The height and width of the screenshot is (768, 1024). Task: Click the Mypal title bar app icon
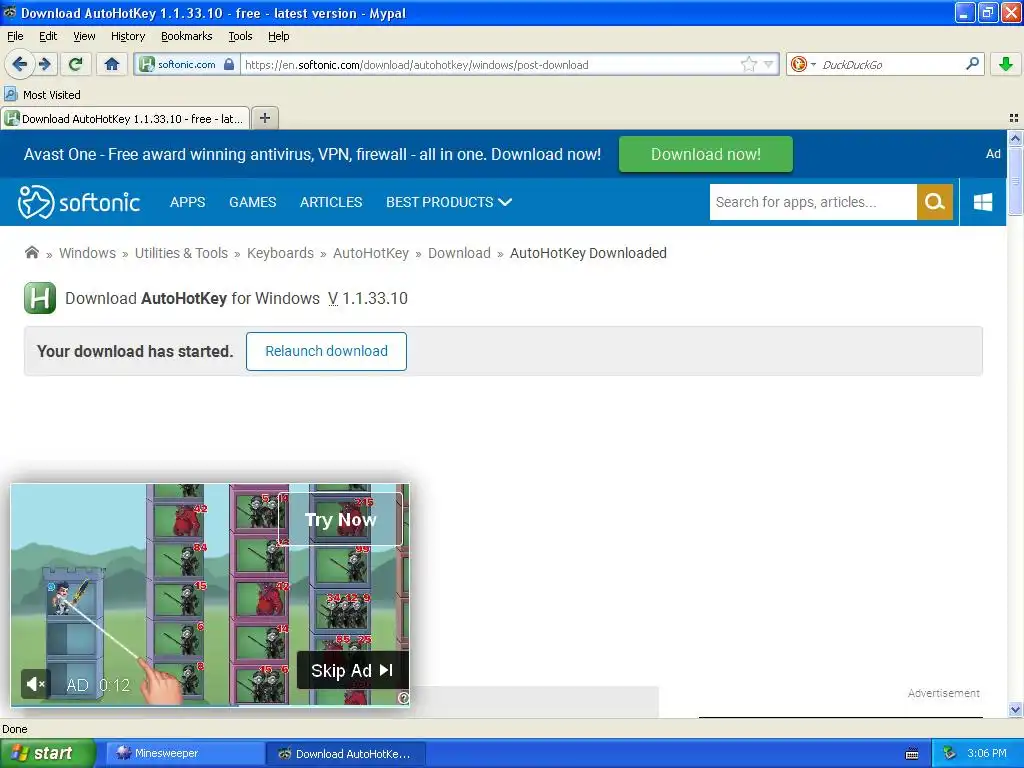click(9, 12)
